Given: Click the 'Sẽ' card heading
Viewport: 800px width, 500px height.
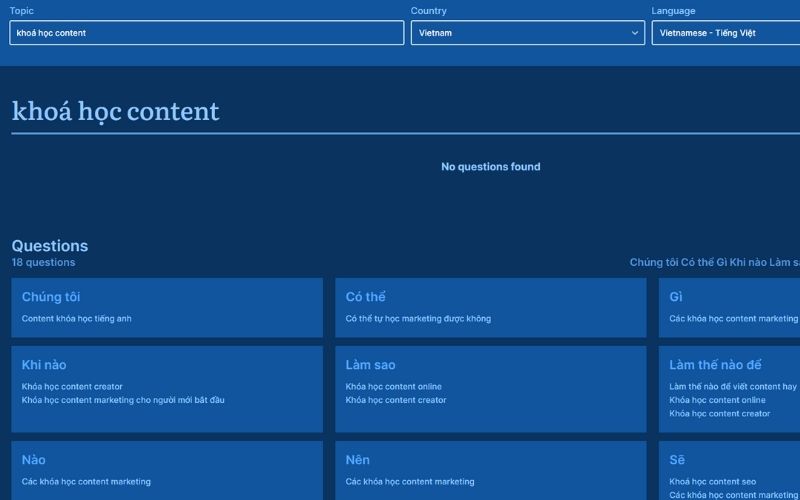Looking at the screenshot, I should click(x=677, y=460).
